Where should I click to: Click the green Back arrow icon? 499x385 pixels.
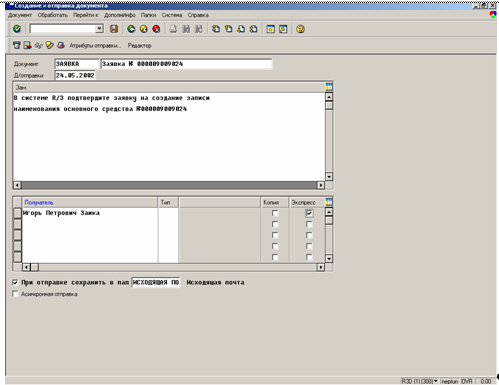[x=131, y=29]
